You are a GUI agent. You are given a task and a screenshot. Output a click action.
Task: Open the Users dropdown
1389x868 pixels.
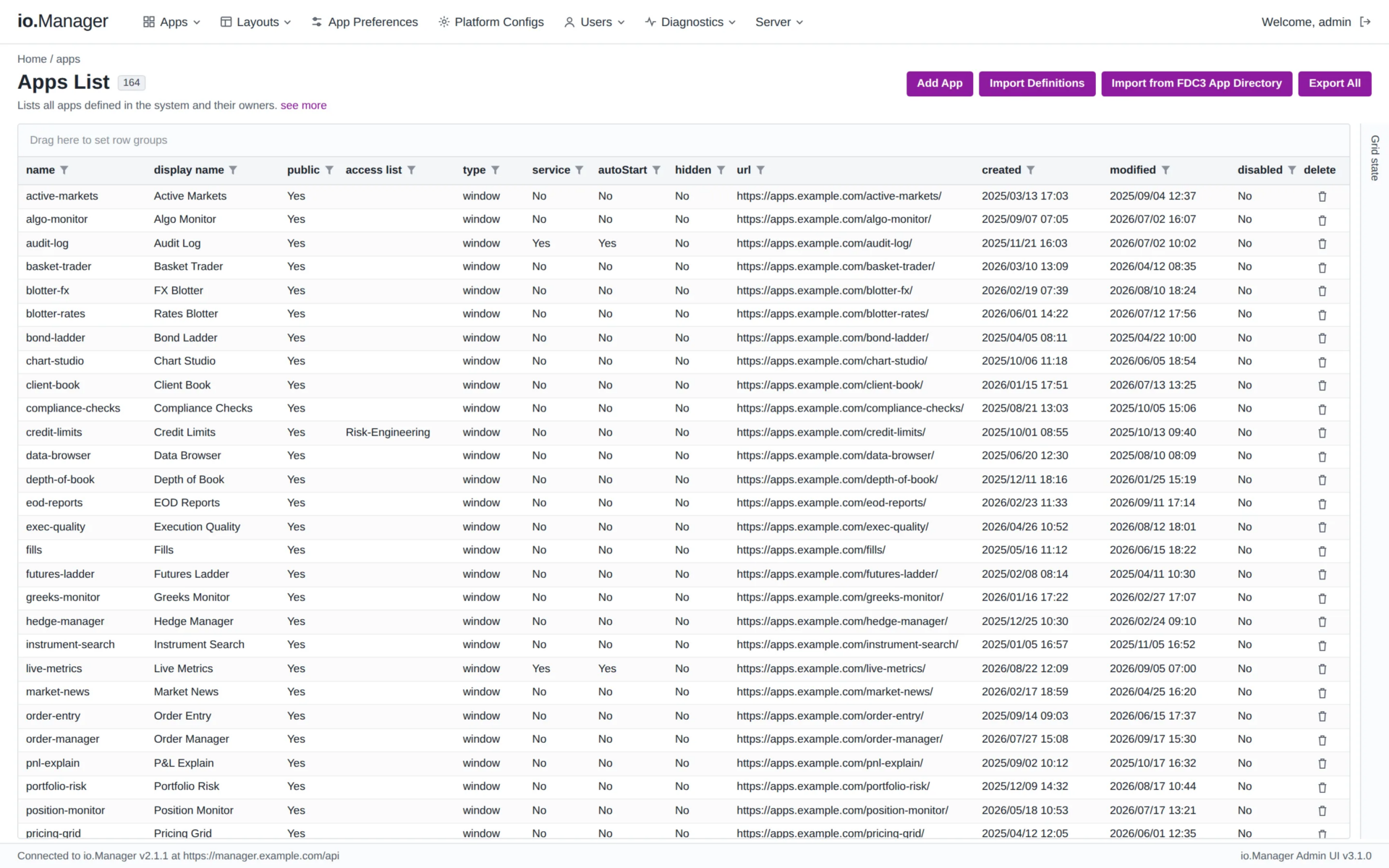(x=594, y=22)
